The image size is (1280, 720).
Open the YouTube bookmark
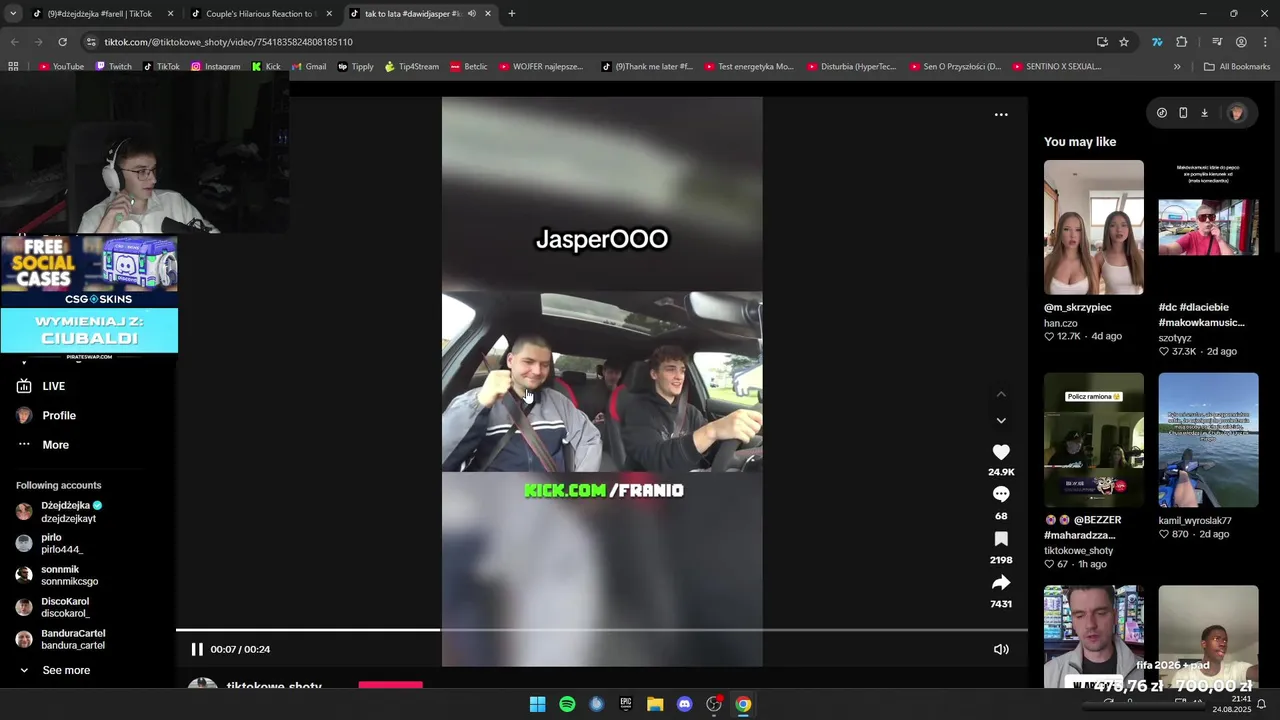tap(61, 67)
